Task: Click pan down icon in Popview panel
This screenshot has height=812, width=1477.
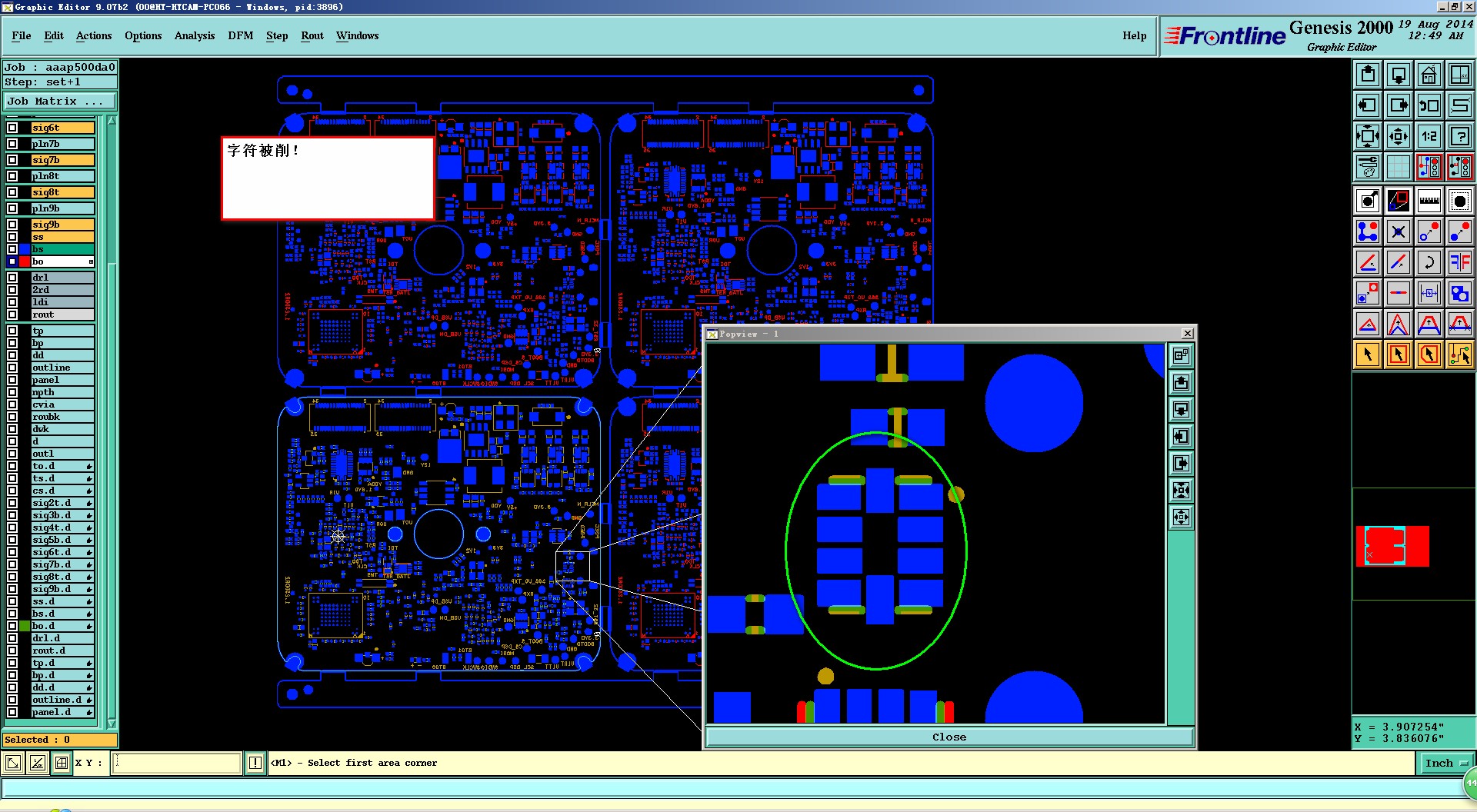Action: (x=1181, y=410)
